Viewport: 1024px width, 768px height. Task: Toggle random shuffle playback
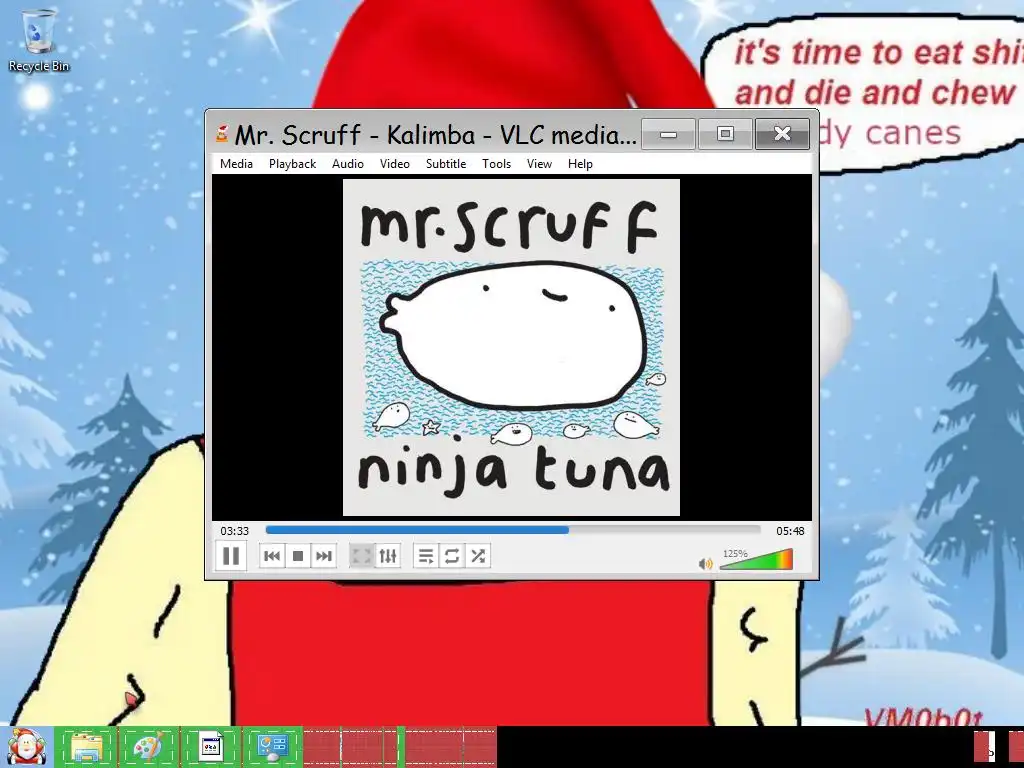coord(478,556)
